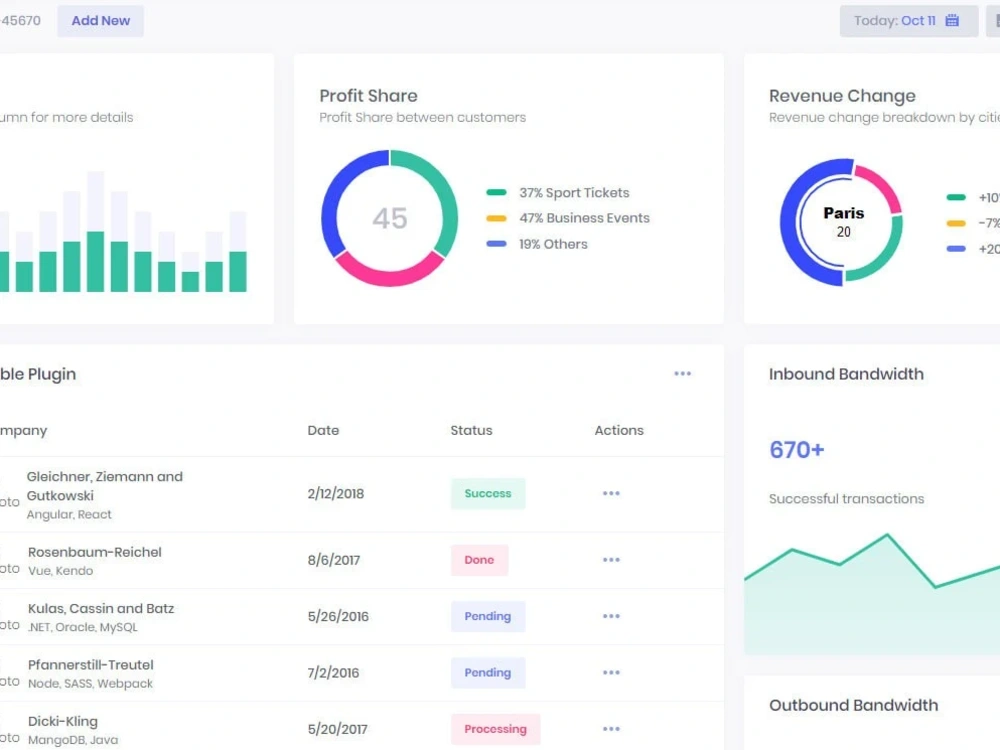Click the Profit Share donut chart center
1000x750 pixels.
pyautogui.click(x=390, y=219)
